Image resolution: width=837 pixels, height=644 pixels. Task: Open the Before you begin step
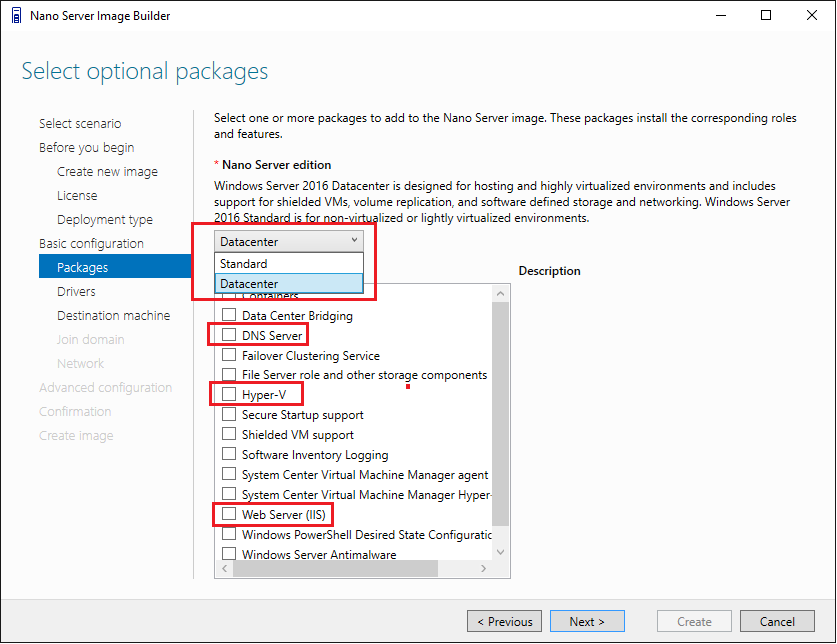pyautogui.click(x=86, y=147)
